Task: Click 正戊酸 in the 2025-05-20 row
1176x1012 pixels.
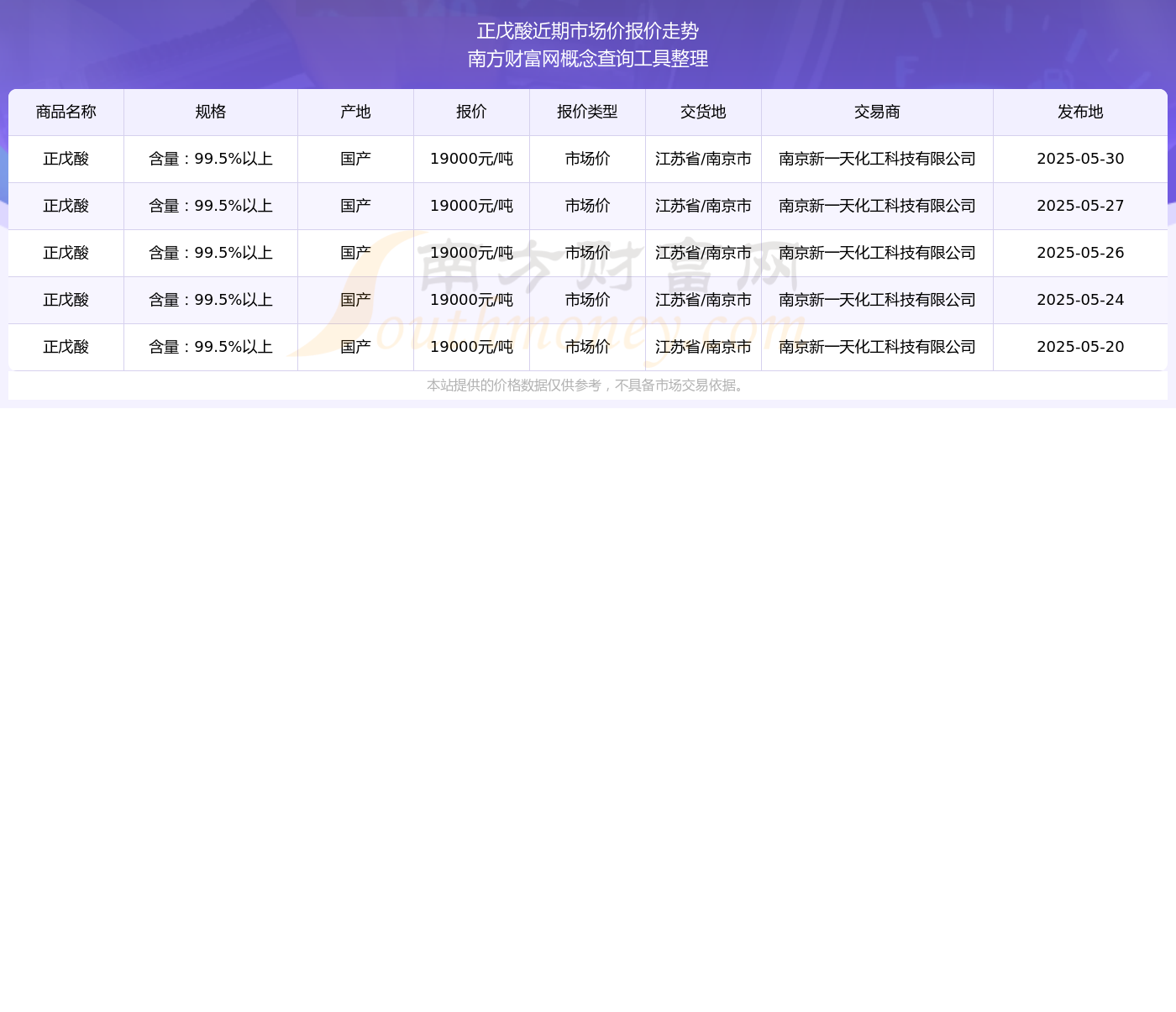Action: click(x=66, y=347)
